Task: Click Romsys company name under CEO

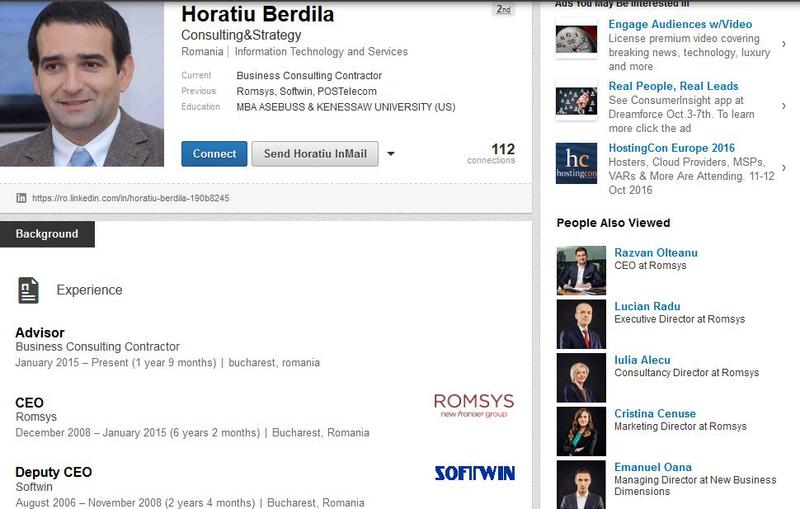Action: [x=36, y=417]
